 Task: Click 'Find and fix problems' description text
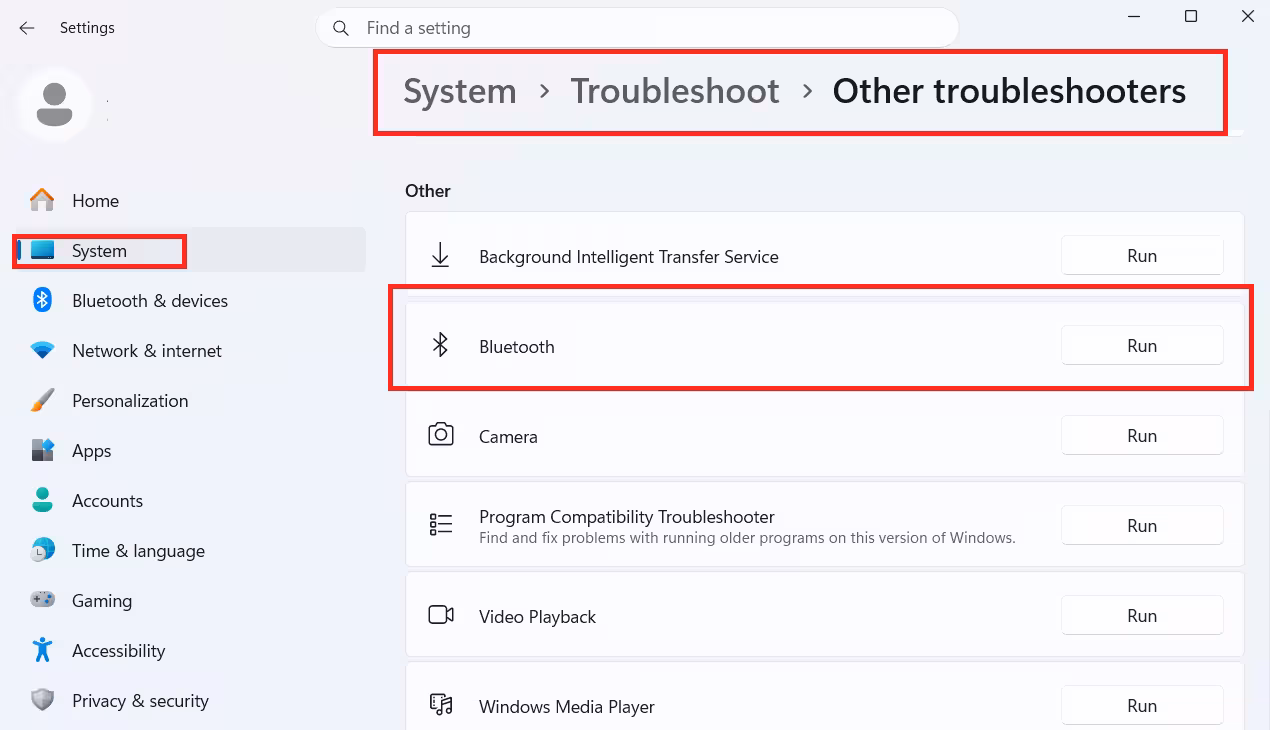click(x=747, y=538)
